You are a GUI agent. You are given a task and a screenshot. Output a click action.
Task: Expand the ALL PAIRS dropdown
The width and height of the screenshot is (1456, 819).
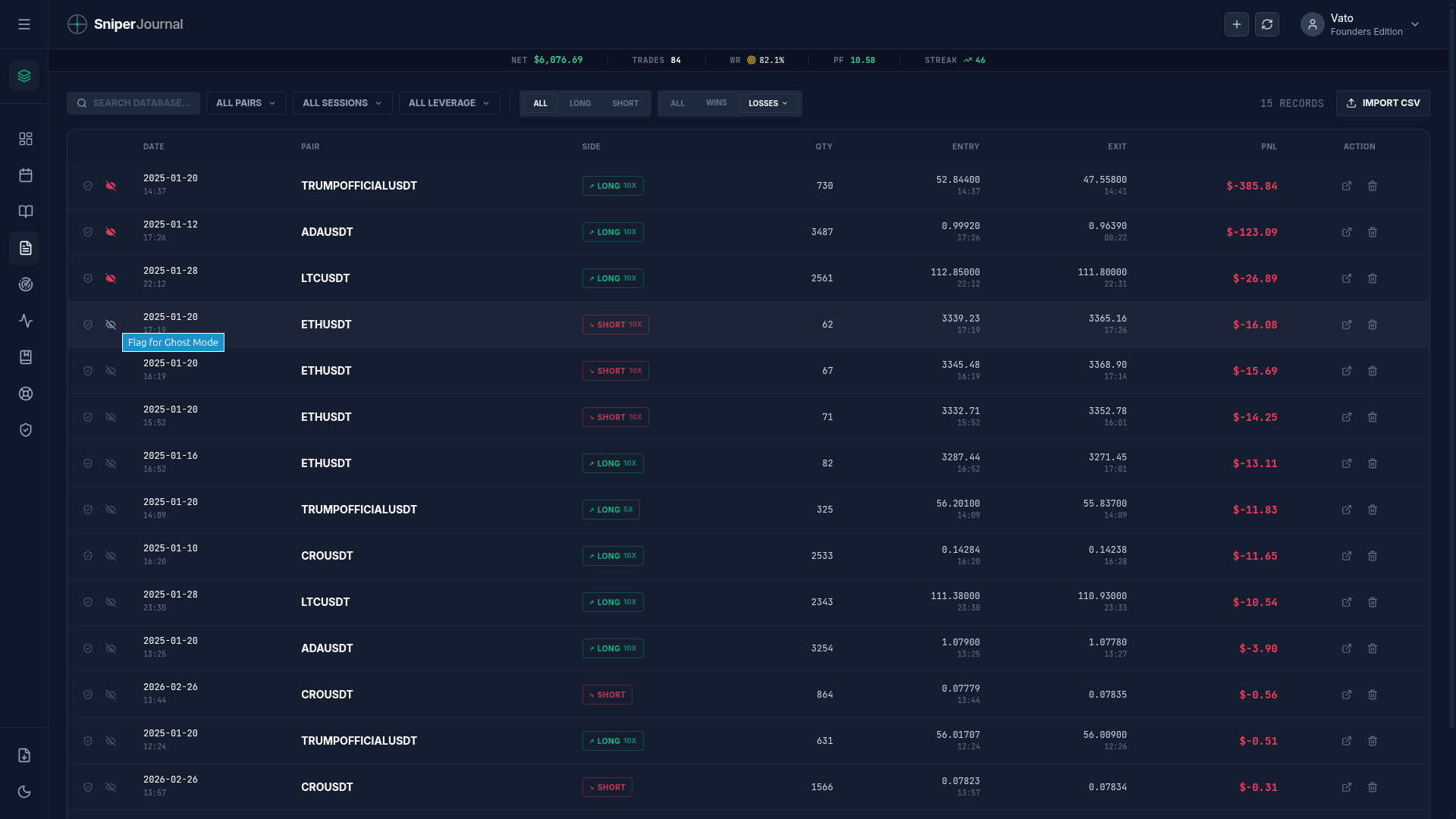[246, 103]
